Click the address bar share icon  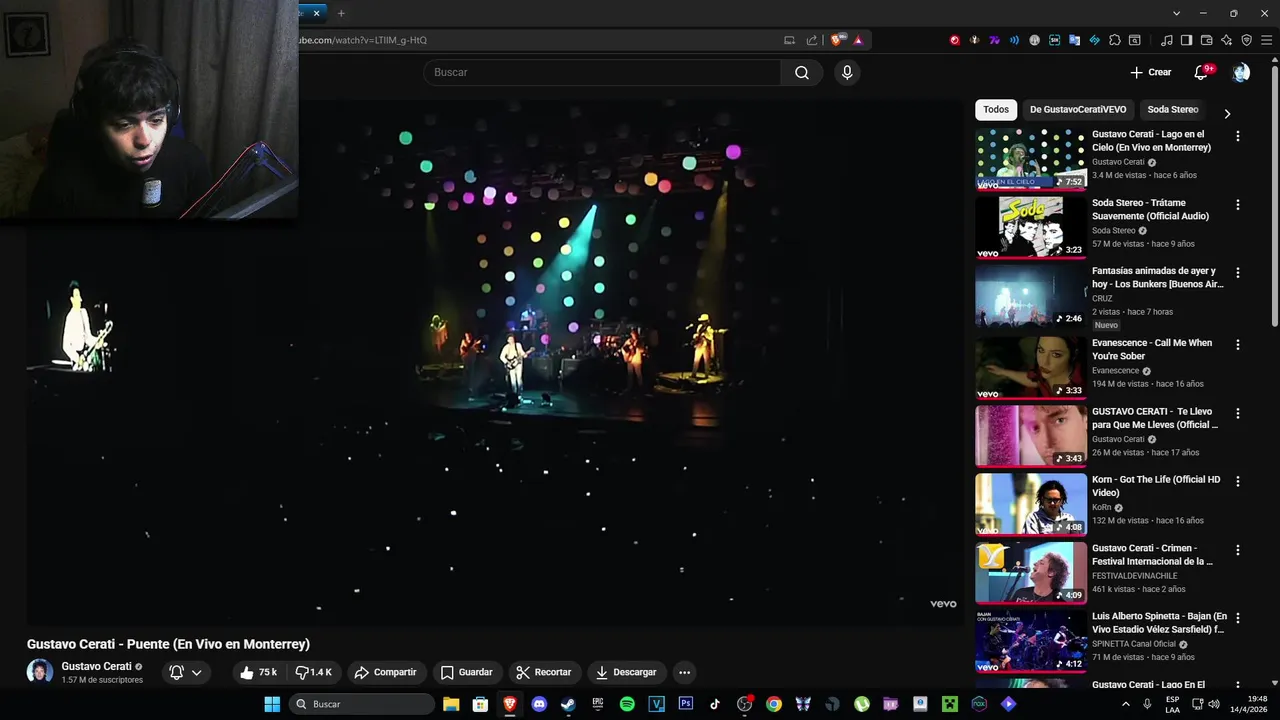pyautogui.click(x=812, y=40)
